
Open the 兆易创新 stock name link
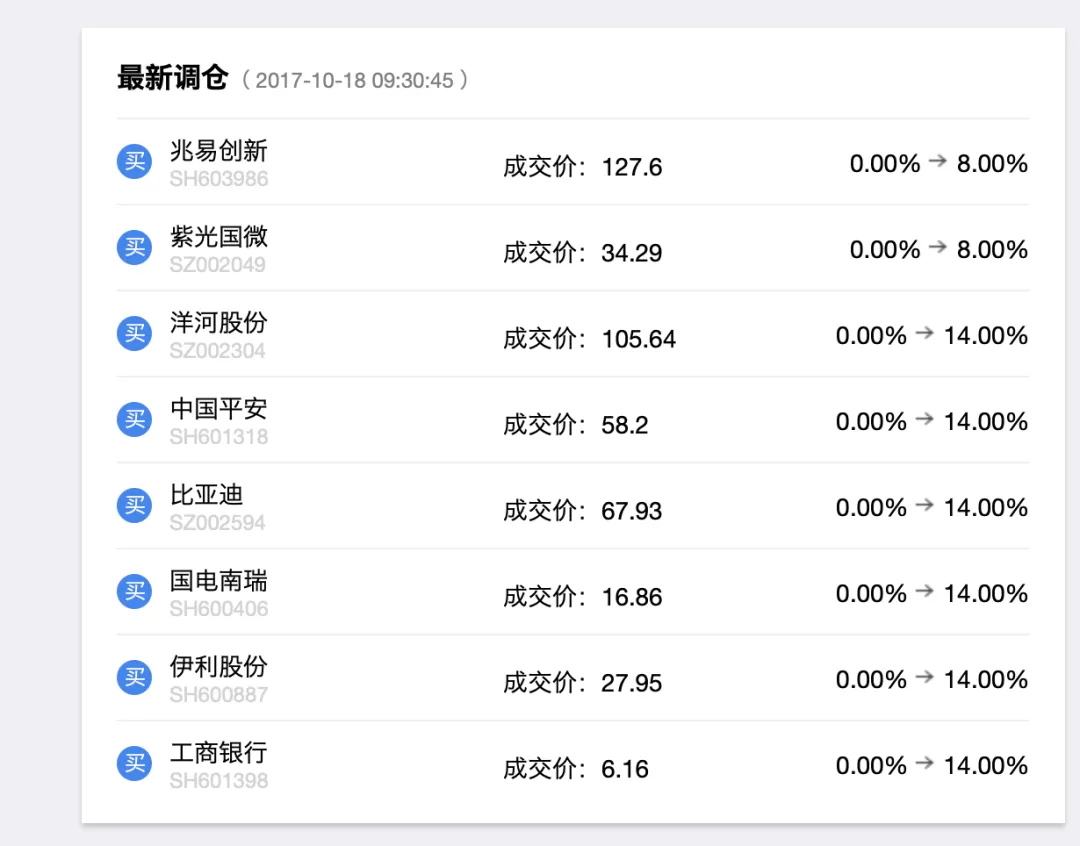tap(218, 151)
